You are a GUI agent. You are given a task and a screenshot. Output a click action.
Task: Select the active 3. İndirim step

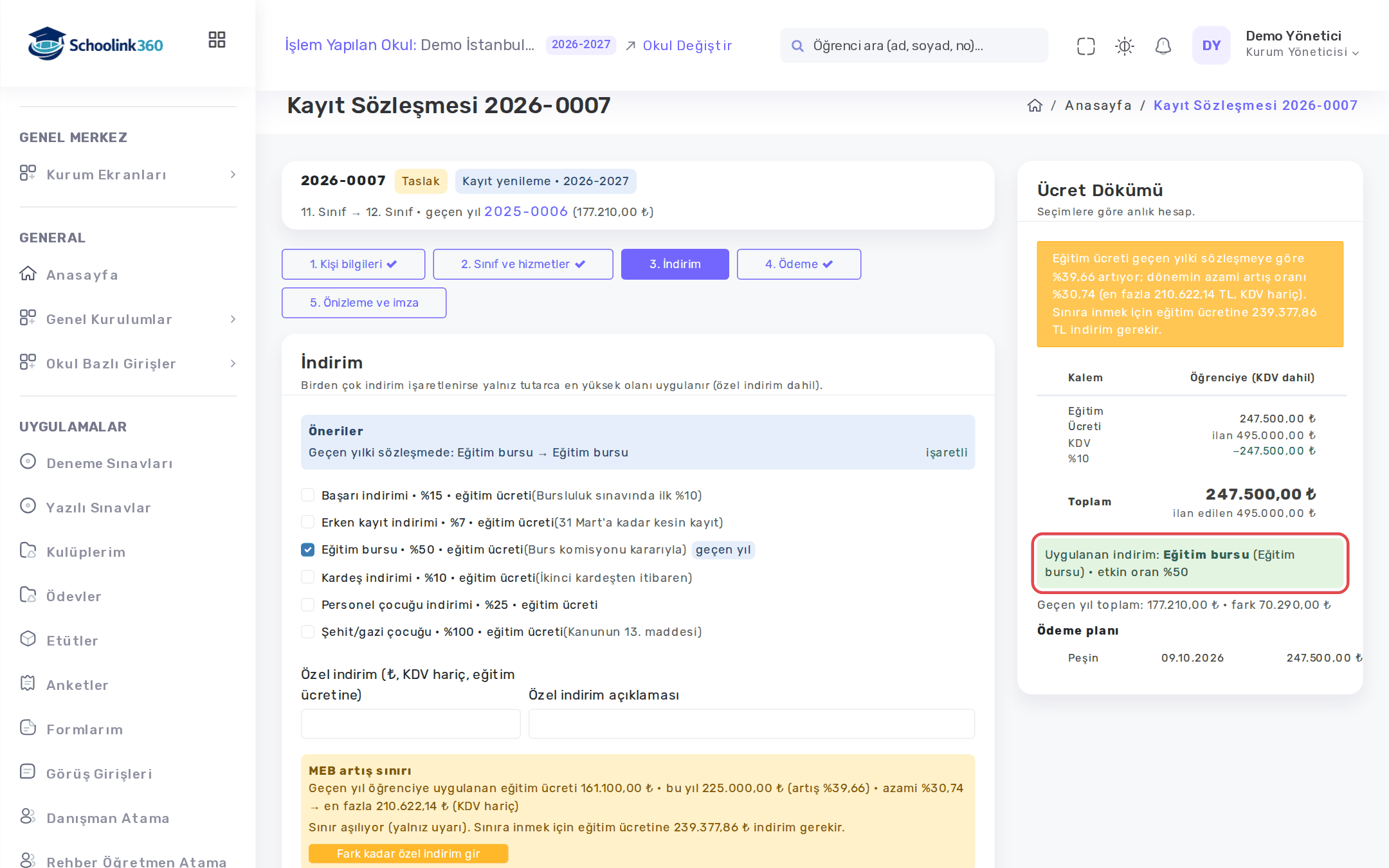675,264
